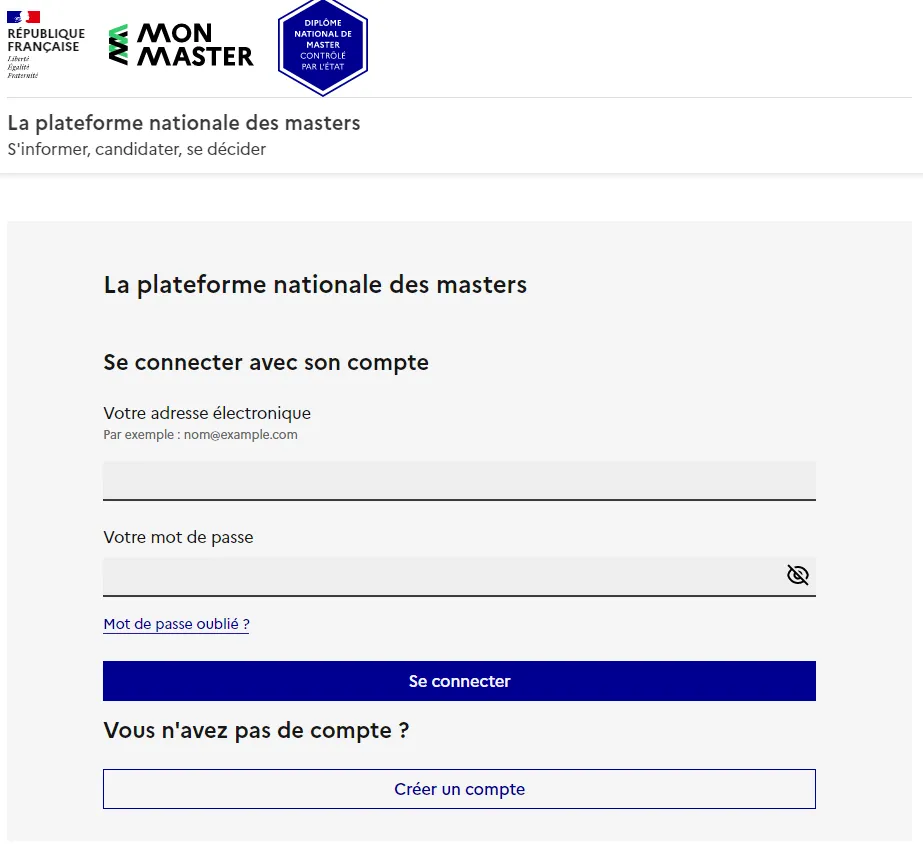
Task: Toggle password visibility eye icon
Action: pos(798,575)
